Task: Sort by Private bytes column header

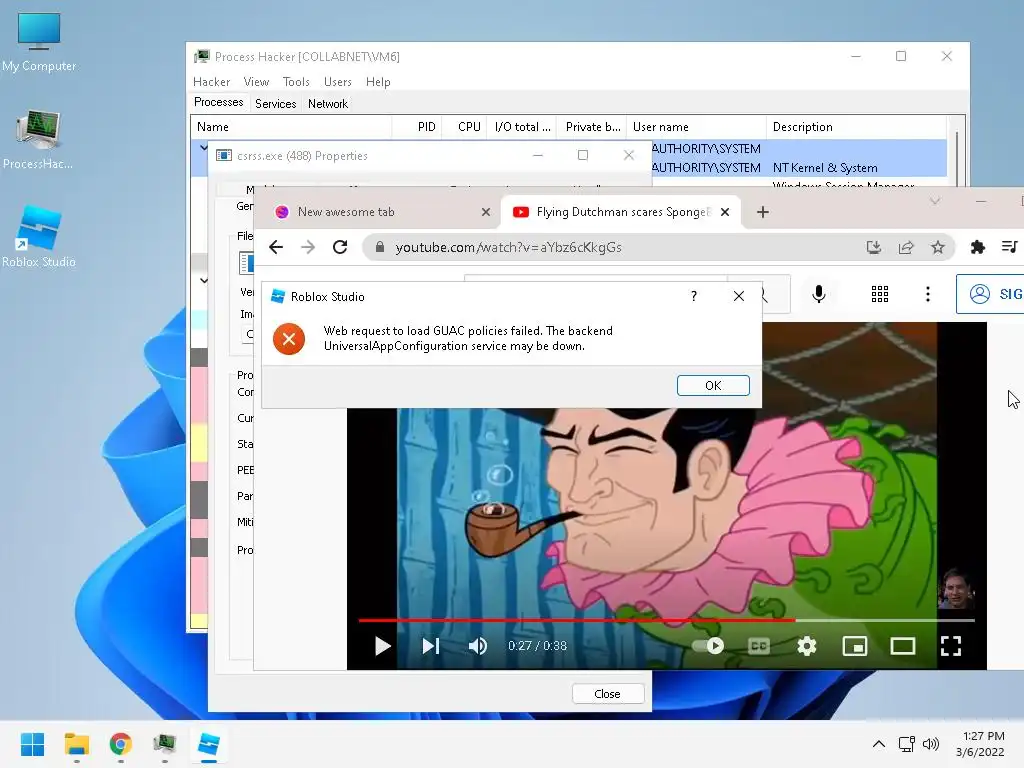Action: point(592,127)
